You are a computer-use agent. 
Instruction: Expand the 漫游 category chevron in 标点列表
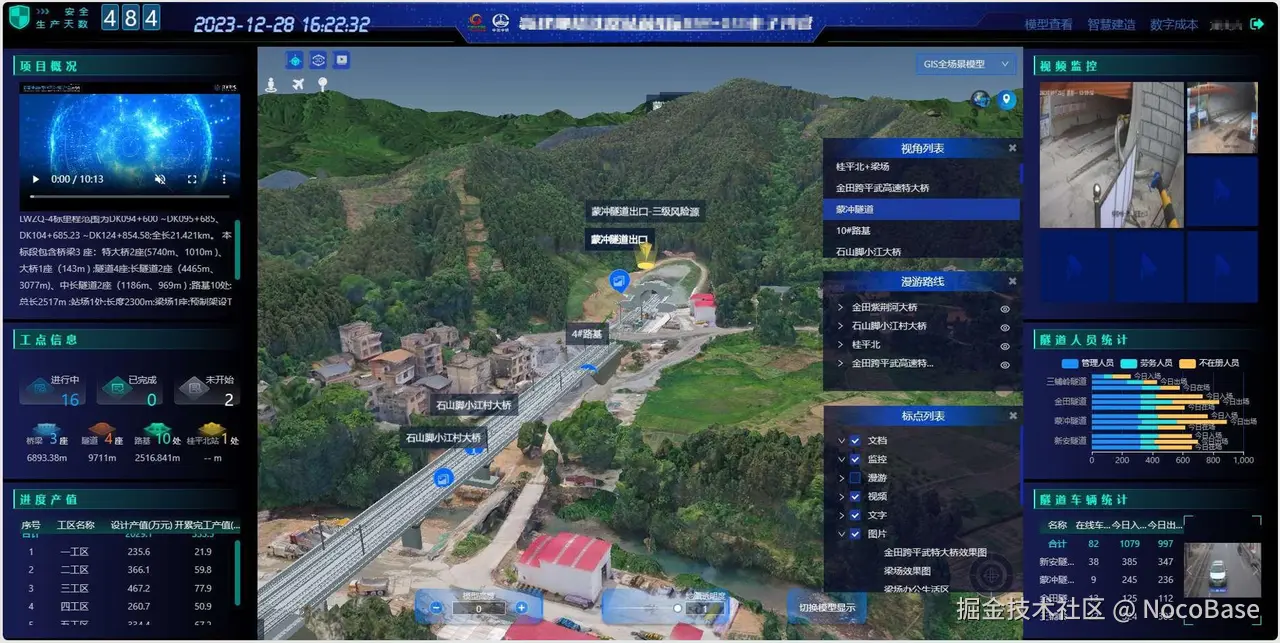841,478
